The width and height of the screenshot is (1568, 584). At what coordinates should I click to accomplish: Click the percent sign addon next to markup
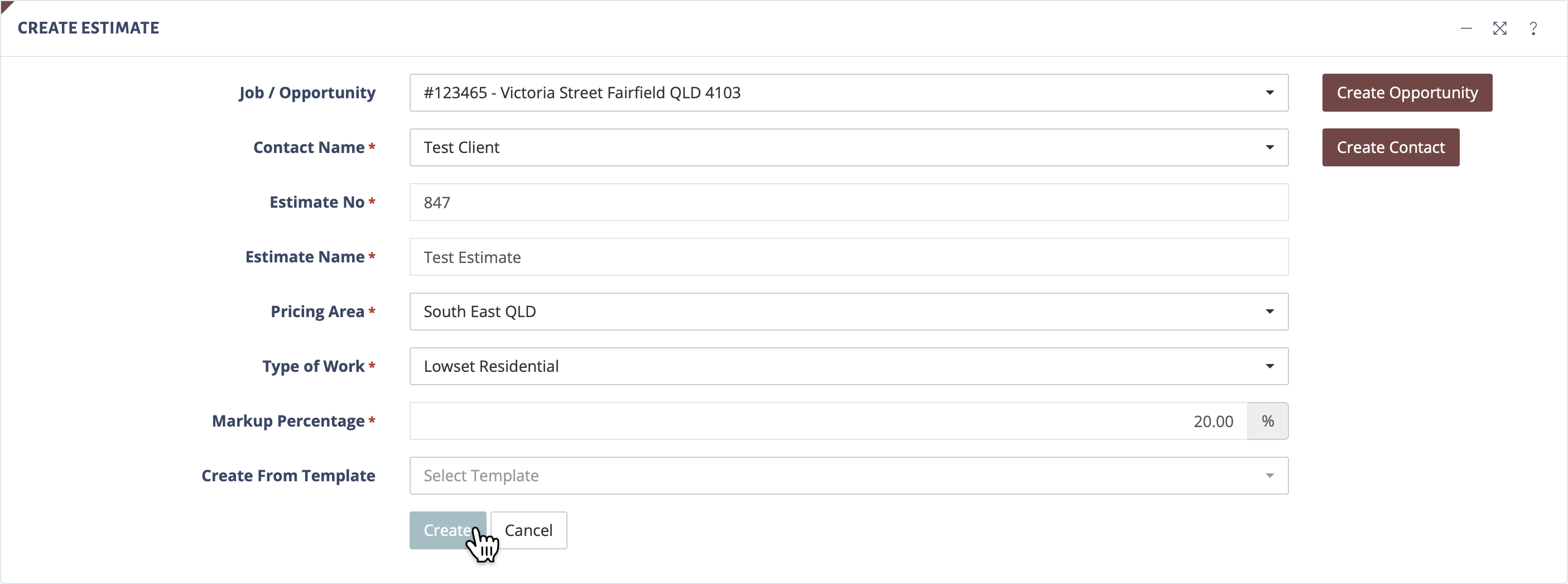tap(1268, 421)
